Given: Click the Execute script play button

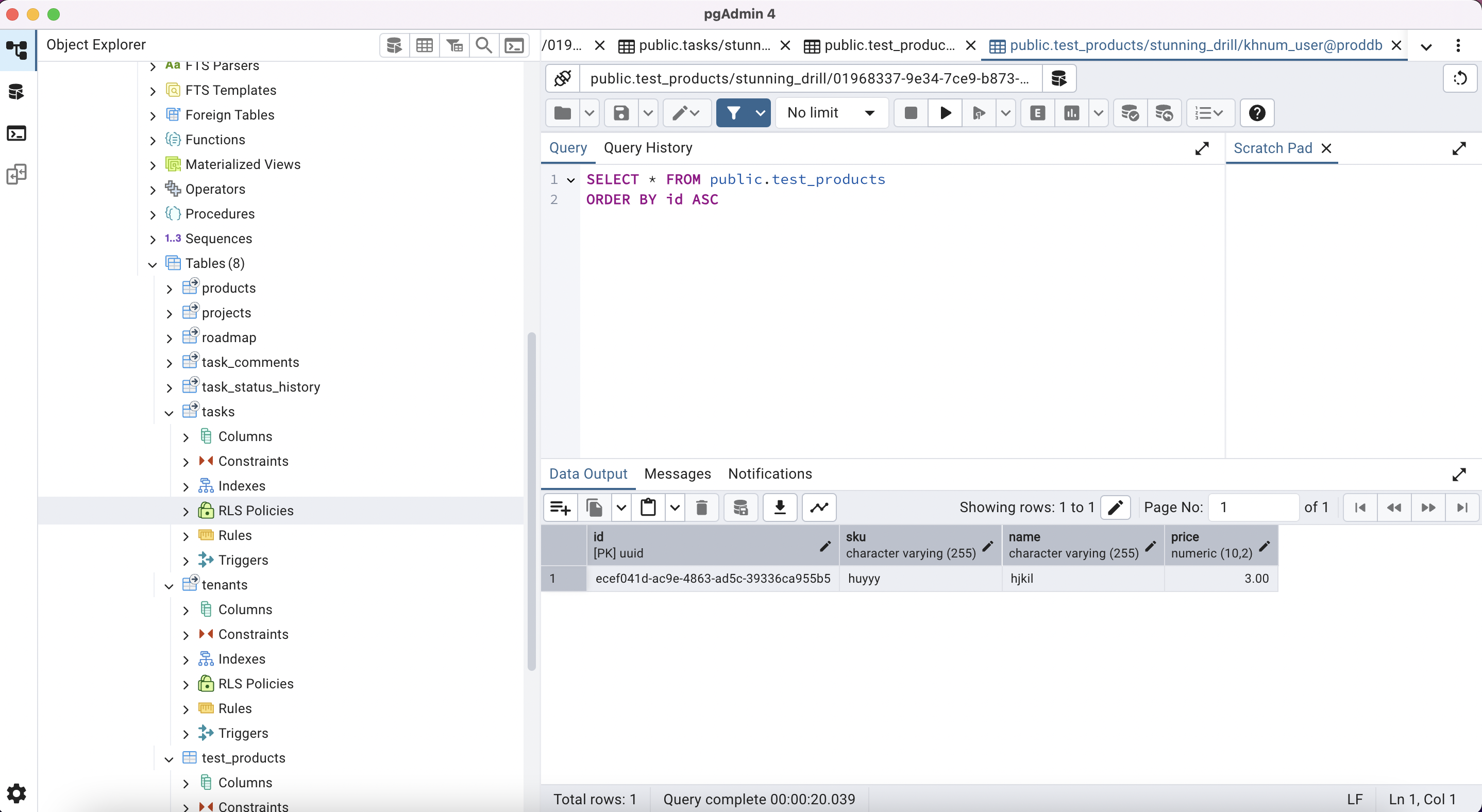Looking at the screenshot, I should (x=945, y=113).
